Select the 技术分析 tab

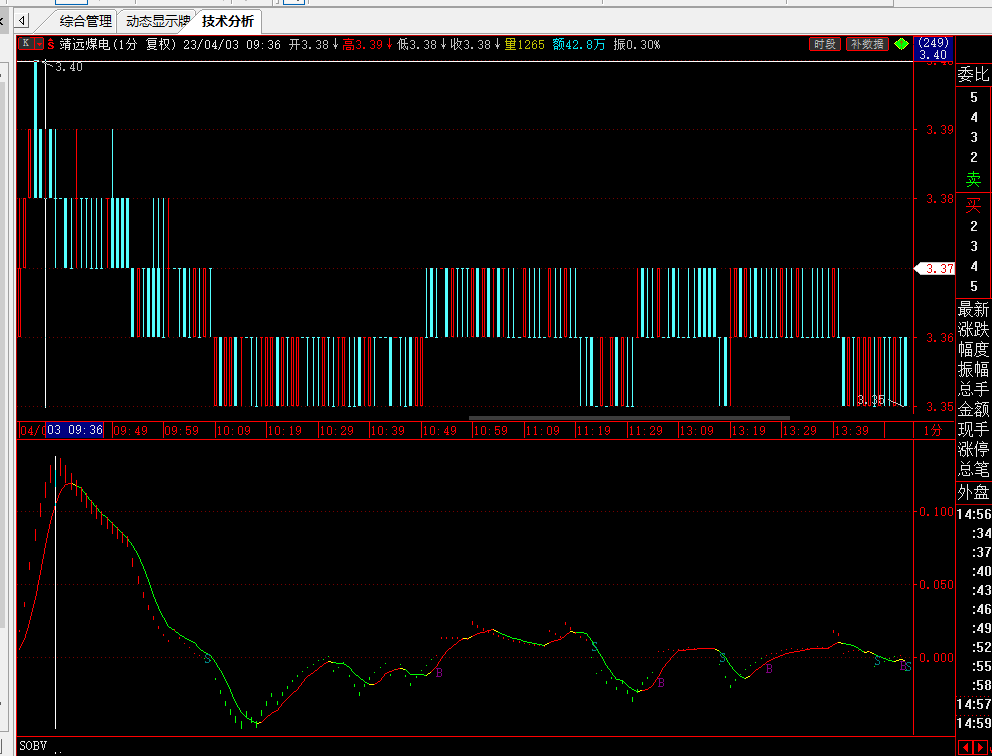pyautogui.click(x=228, y=20)
